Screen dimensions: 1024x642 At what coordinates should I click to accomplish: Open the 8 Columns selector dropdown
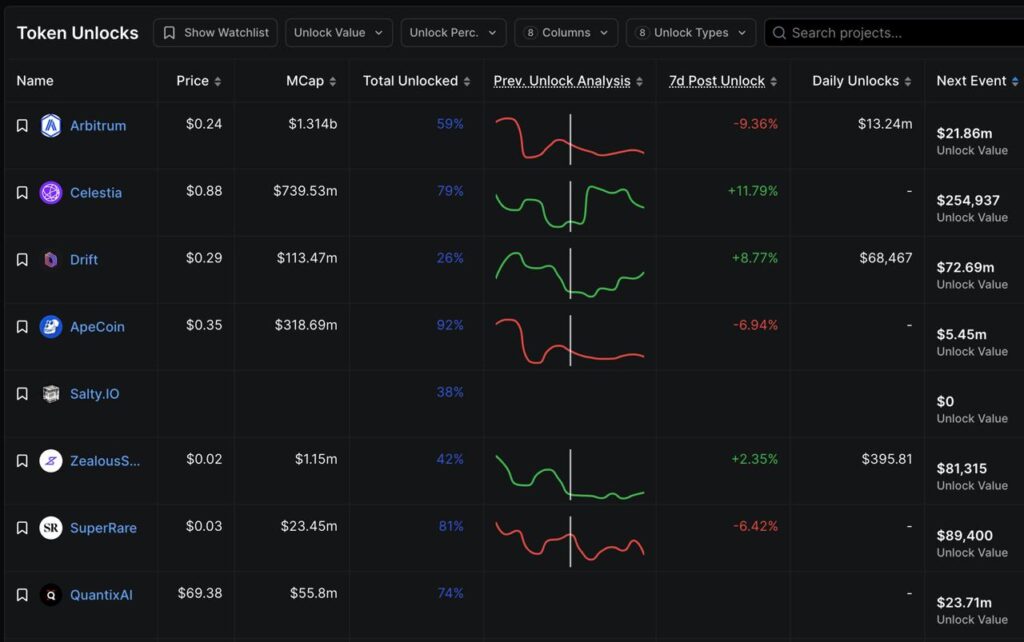click(x=566, y=33)
